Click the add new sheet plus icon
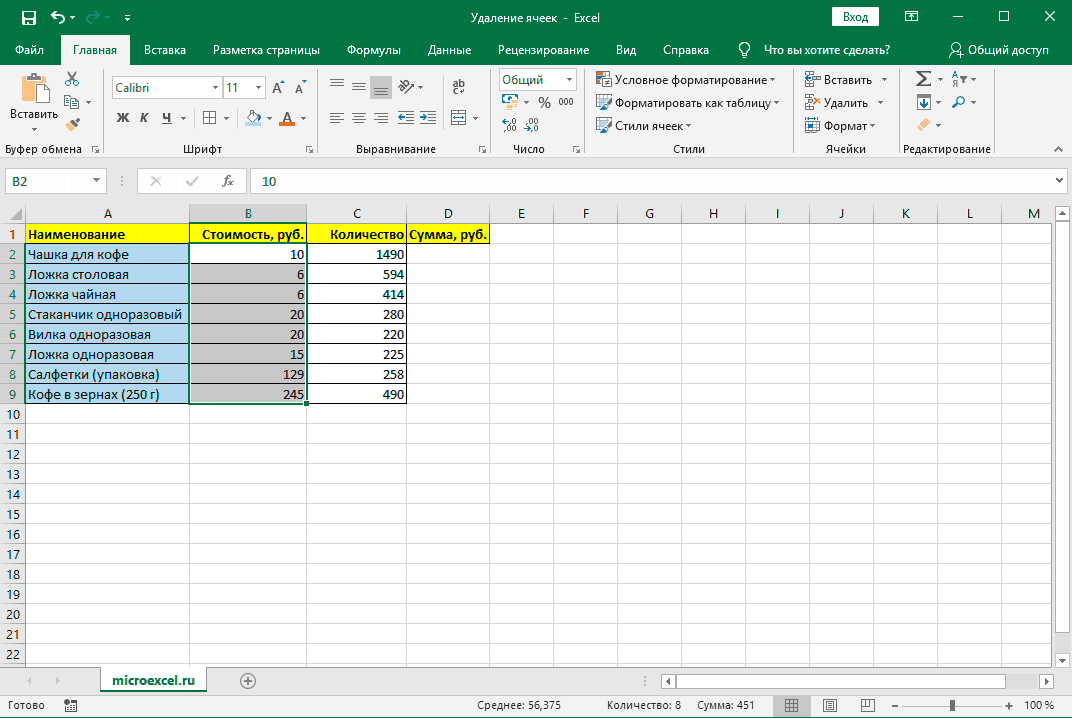1072x718 pixels. (x=248, y=680)
